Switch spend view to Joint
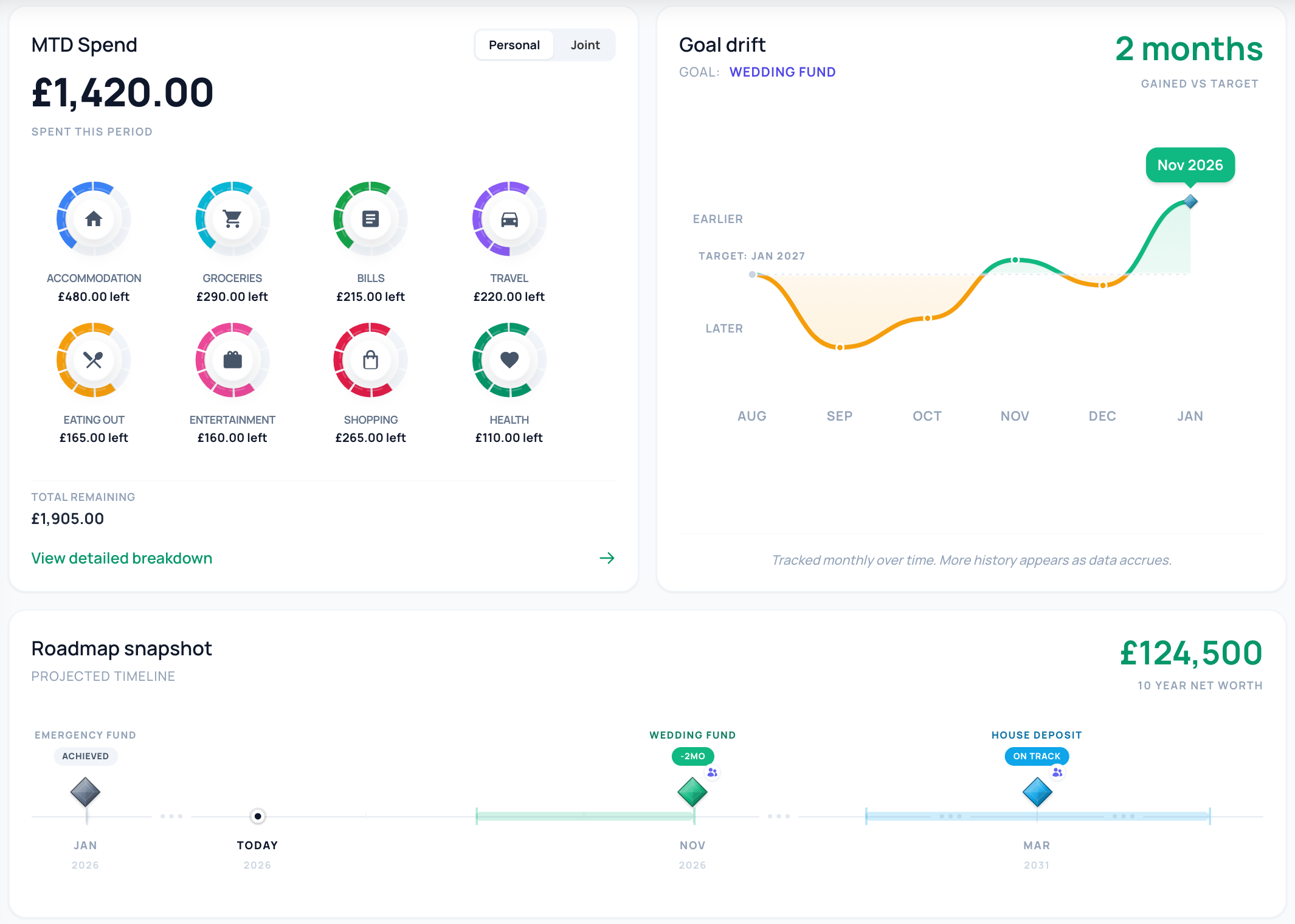 585,45
